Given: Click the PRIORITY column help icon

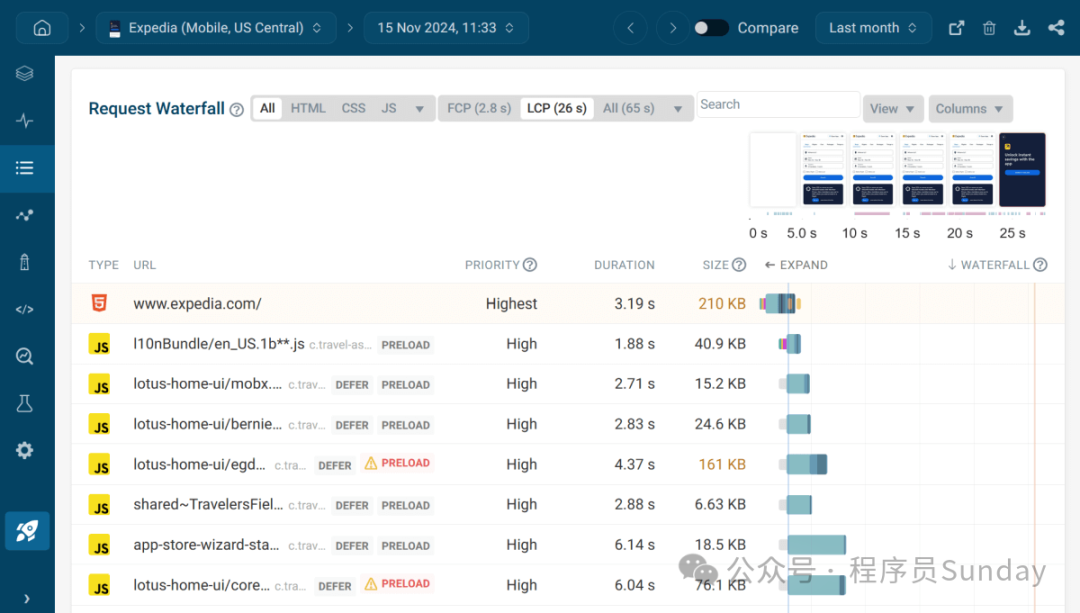Looking at the screenshot, I should coord(530,264).
